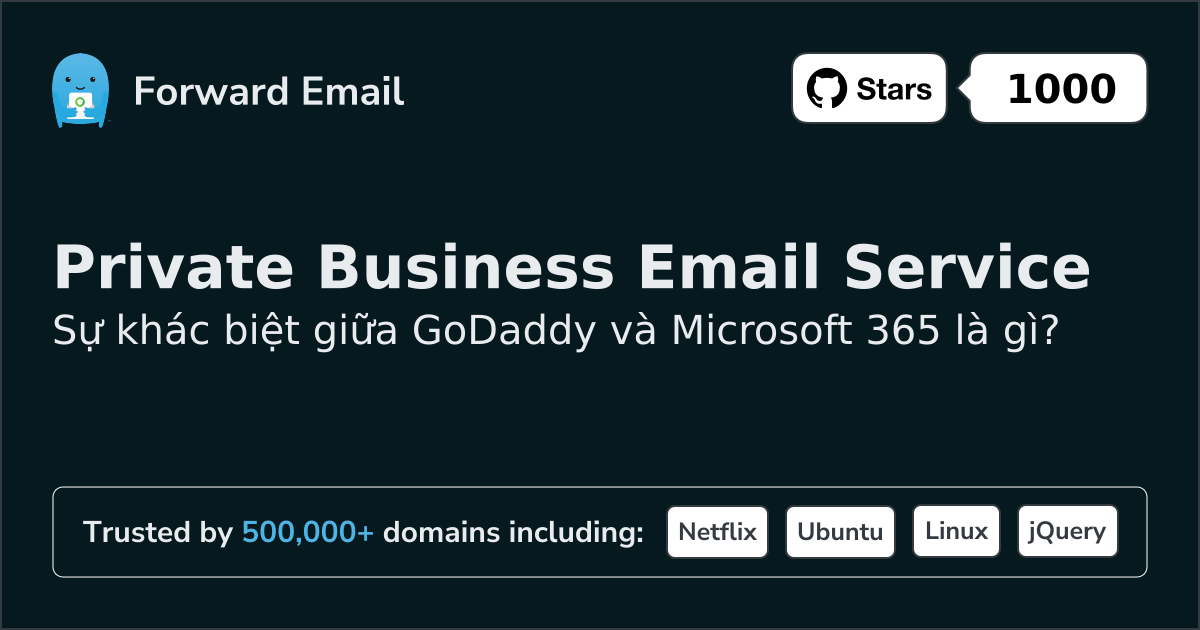
Task: Click the question mark ending the subtitle
Action: tap(1049, 331)
